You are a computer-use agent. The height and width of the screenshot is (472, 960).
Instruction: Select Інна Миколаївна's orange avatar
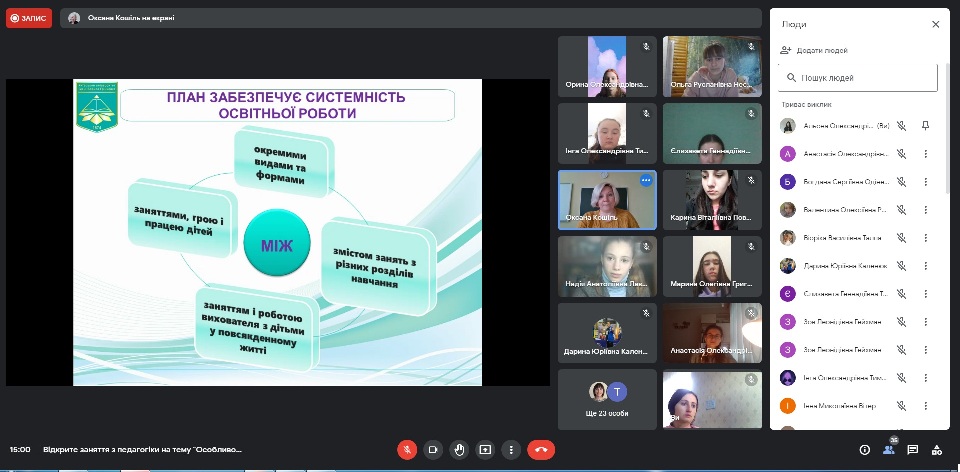[x=787, y=405]
